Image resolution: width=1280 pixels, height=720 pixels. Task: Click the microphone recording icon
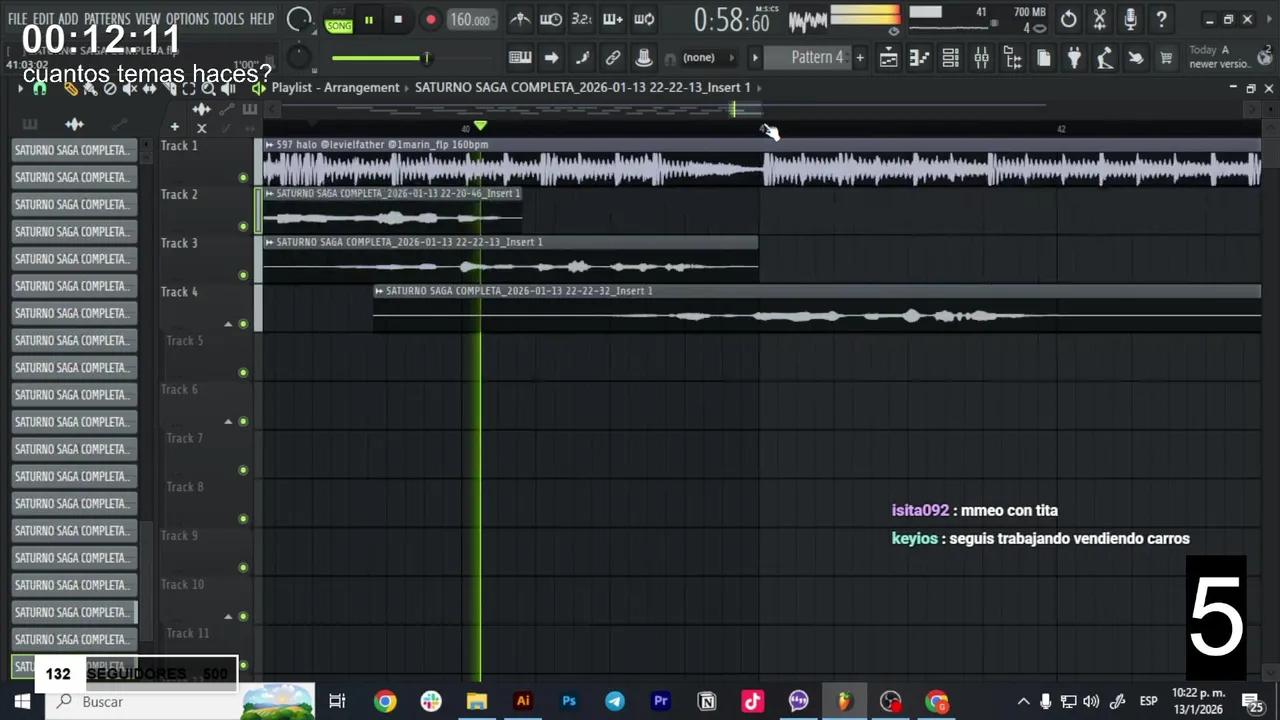click(1130, 19)
